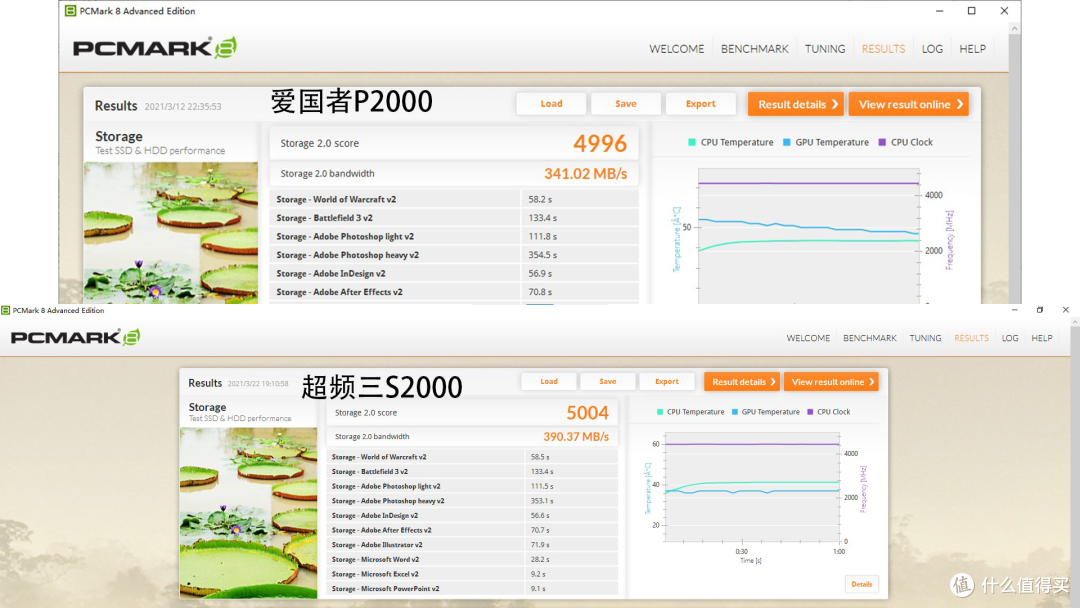Click View result online in top panel
The height and width of the screenshot is (608, 1080).
(908, 104)
